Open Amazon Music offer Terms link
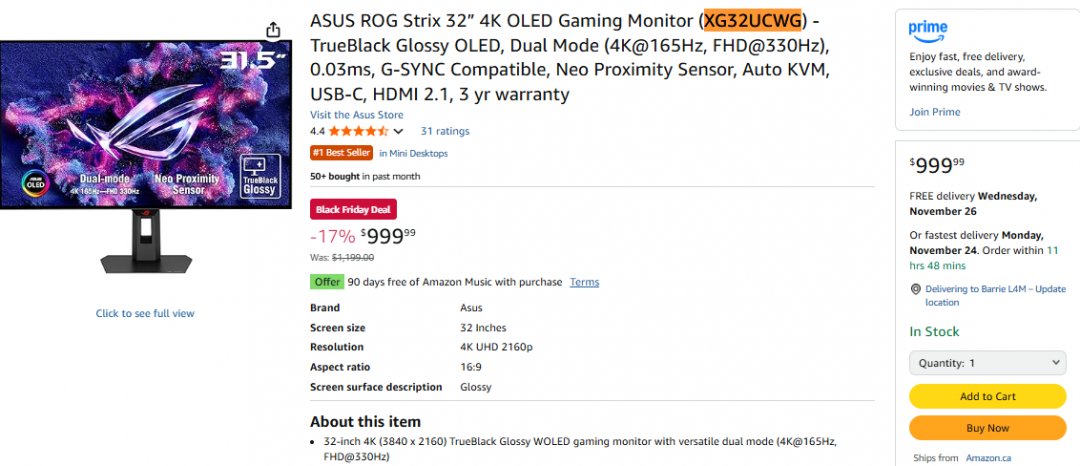1080x466 pixels. 584,282
